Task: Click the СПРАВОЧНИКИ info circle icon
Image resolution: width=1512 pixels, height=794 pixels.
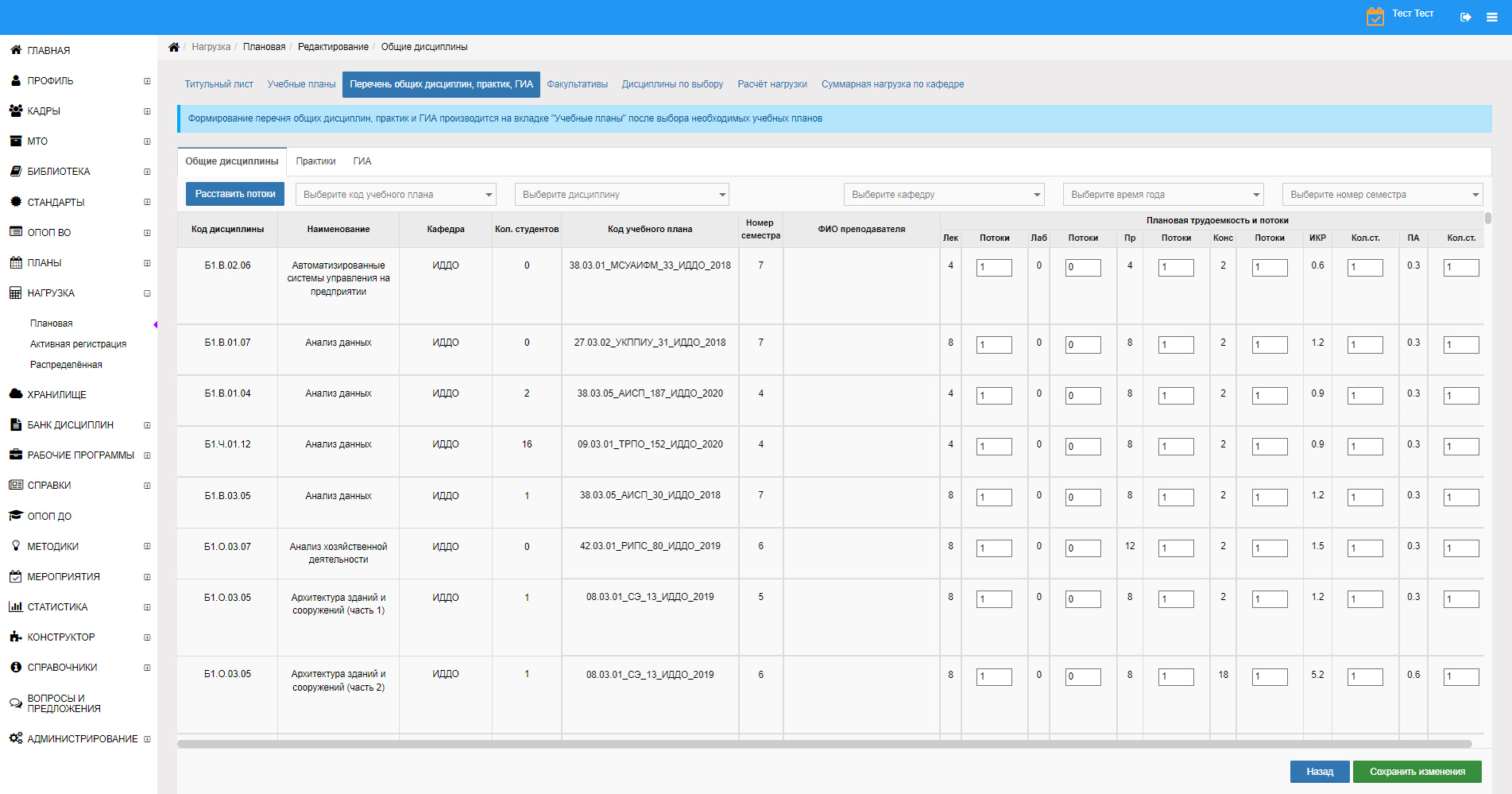Action: click(x=16, y=667)
